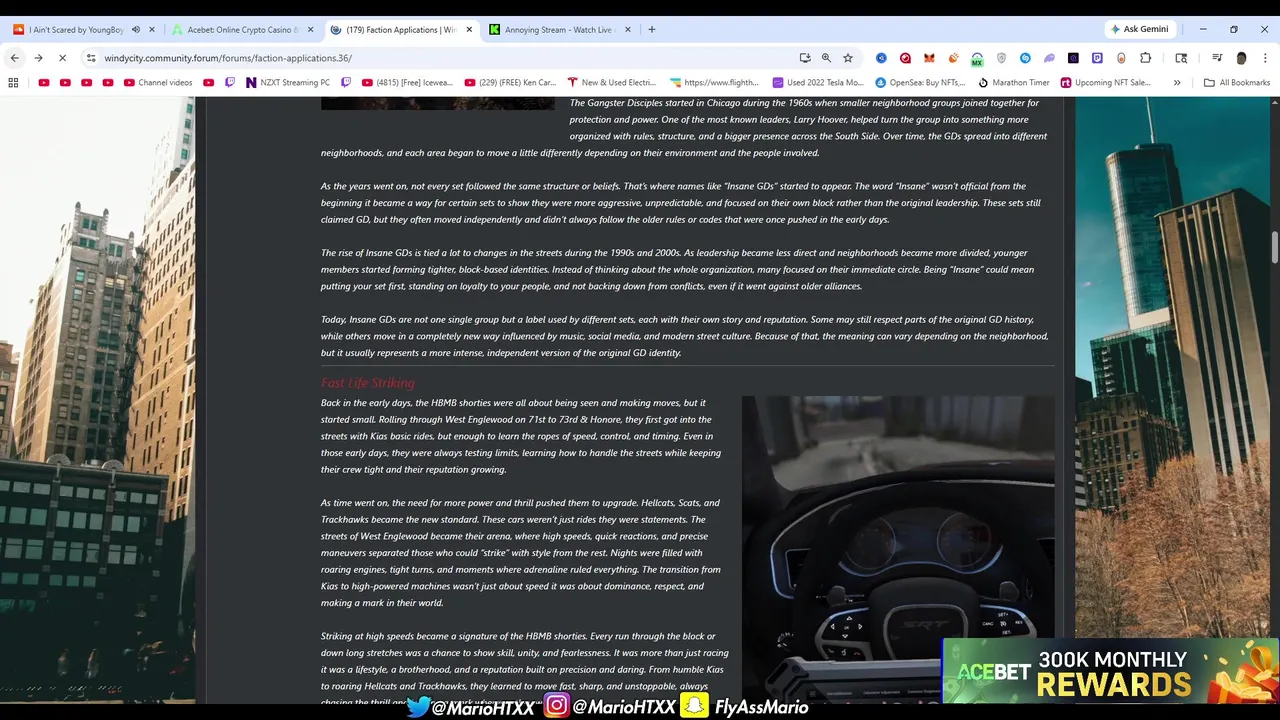
Task: Open the Marathon Timer bookmark
Action: (1013, 82)
